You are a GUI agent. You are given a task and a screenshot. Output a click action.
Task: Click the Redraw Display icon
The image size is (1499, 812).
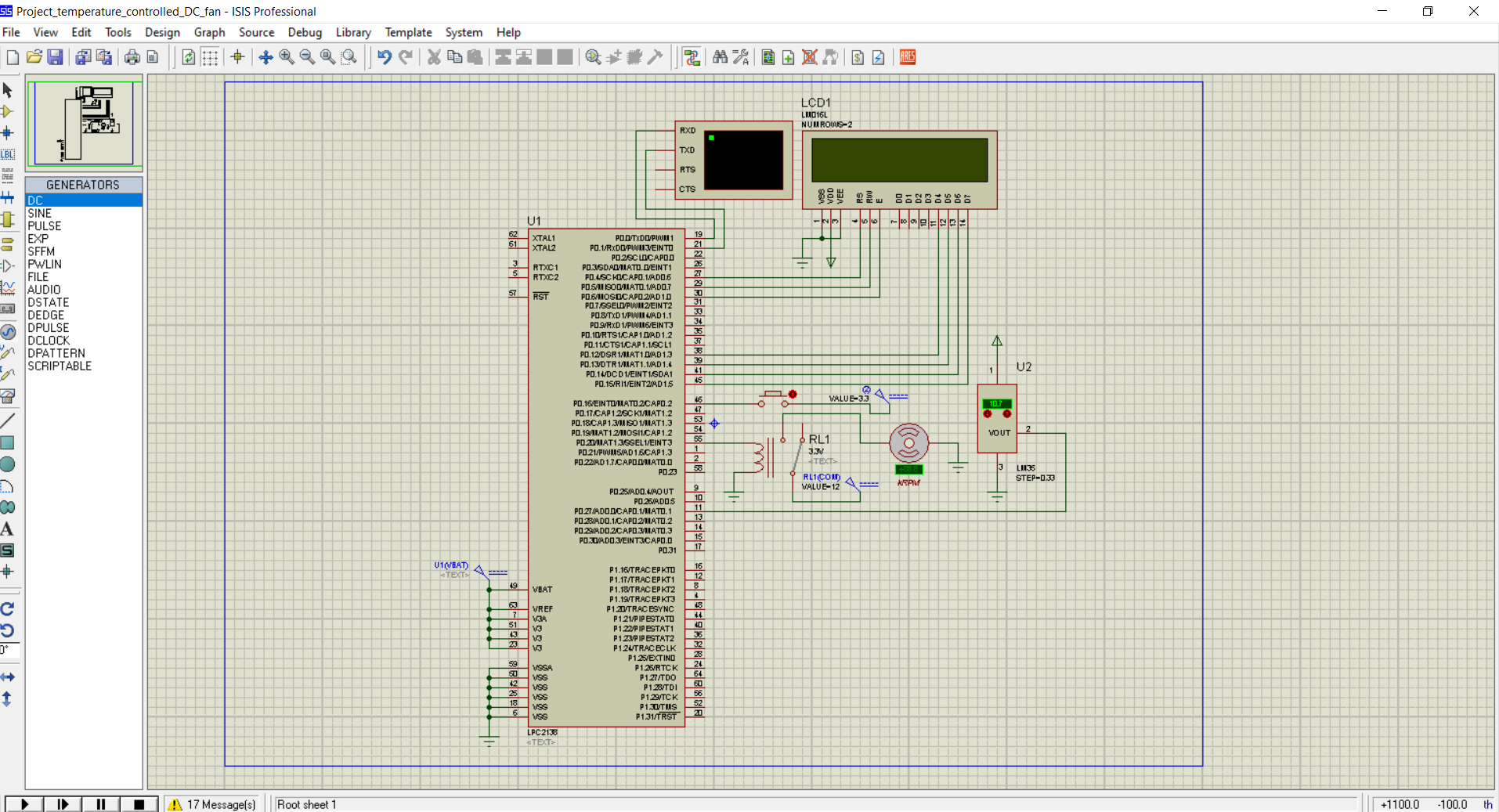189,57
